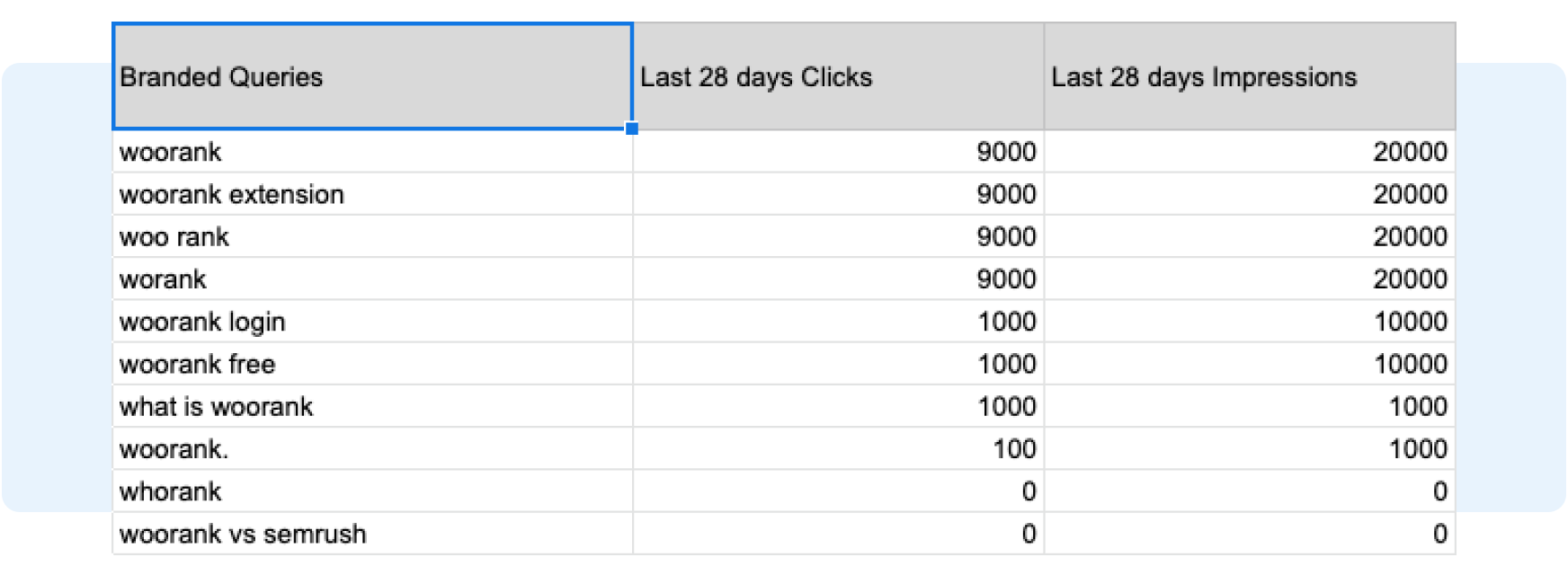Click the Clicks value for 'whorank'
Viewport: 1568px width, 575px height.
click(838, 491)
